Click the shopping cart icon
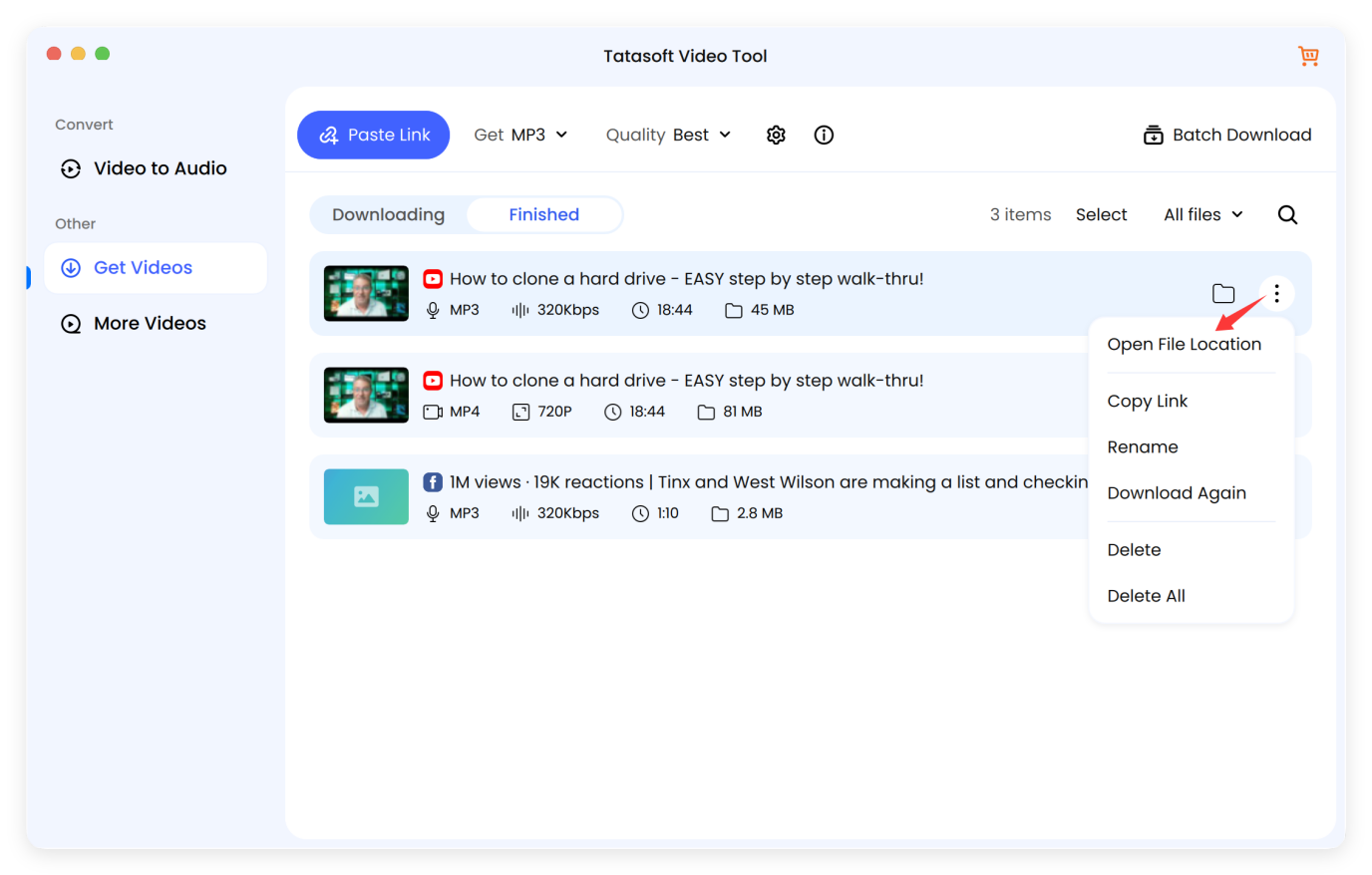1372x875 pixels. [x=1308, y=56]
